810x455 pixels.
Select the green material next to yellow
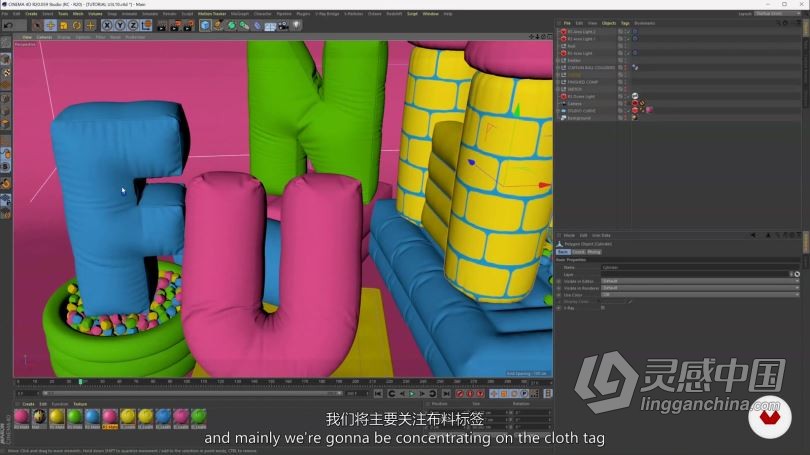coord(75,416)
